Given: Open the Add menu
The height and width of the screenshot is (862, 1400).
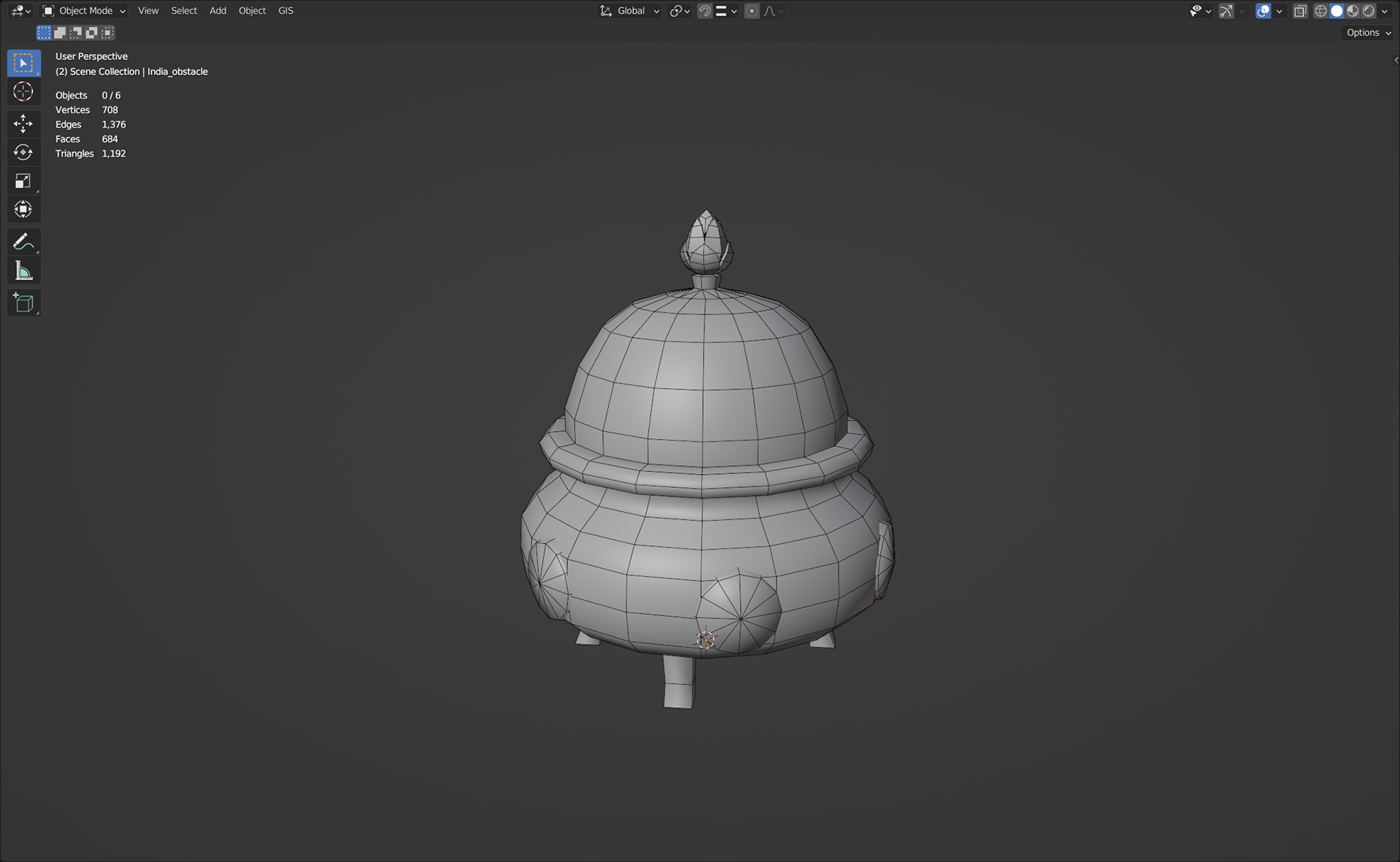Looking at the screenshot, I should click(217, 11).
